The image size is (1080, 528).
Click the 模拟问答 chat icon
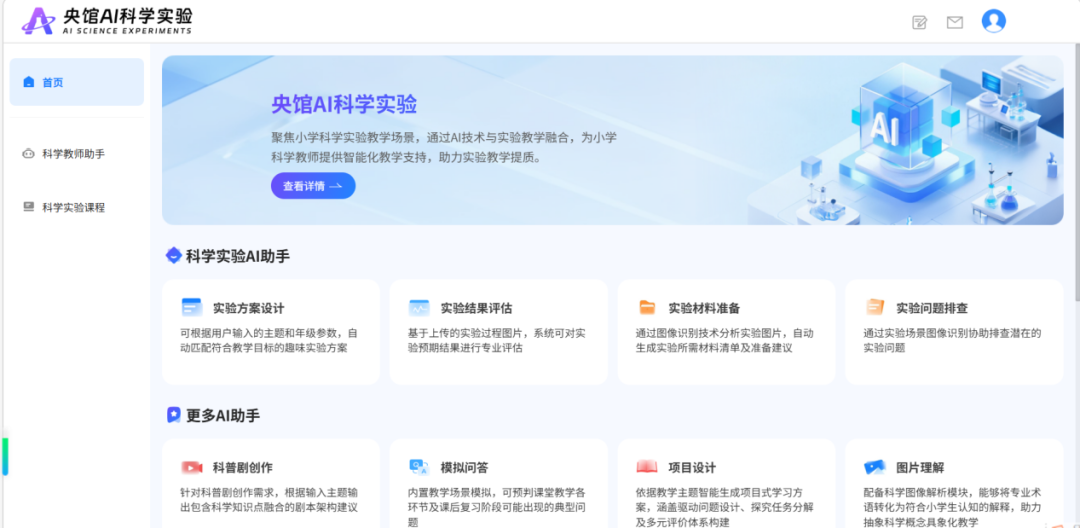point(419,467)
